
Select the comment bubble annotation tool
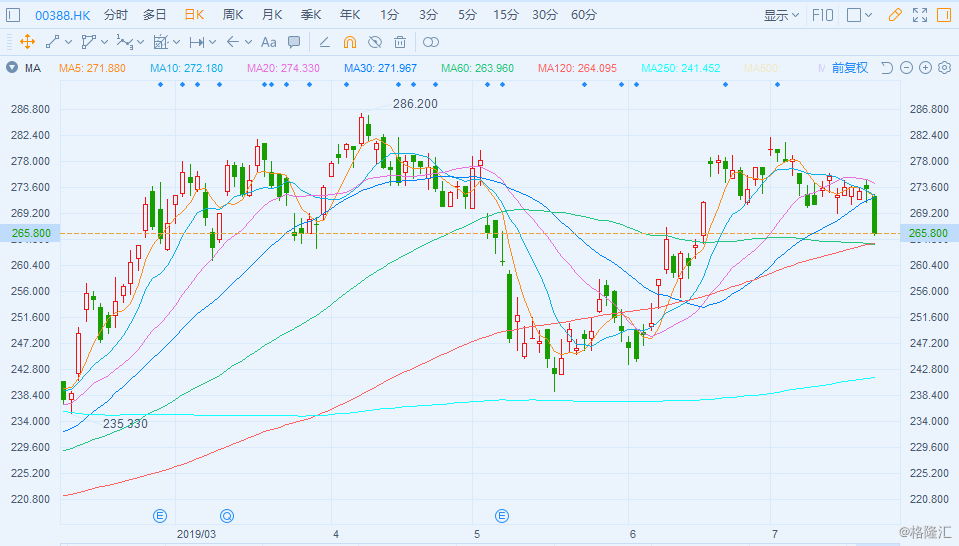tap(294, 42)
